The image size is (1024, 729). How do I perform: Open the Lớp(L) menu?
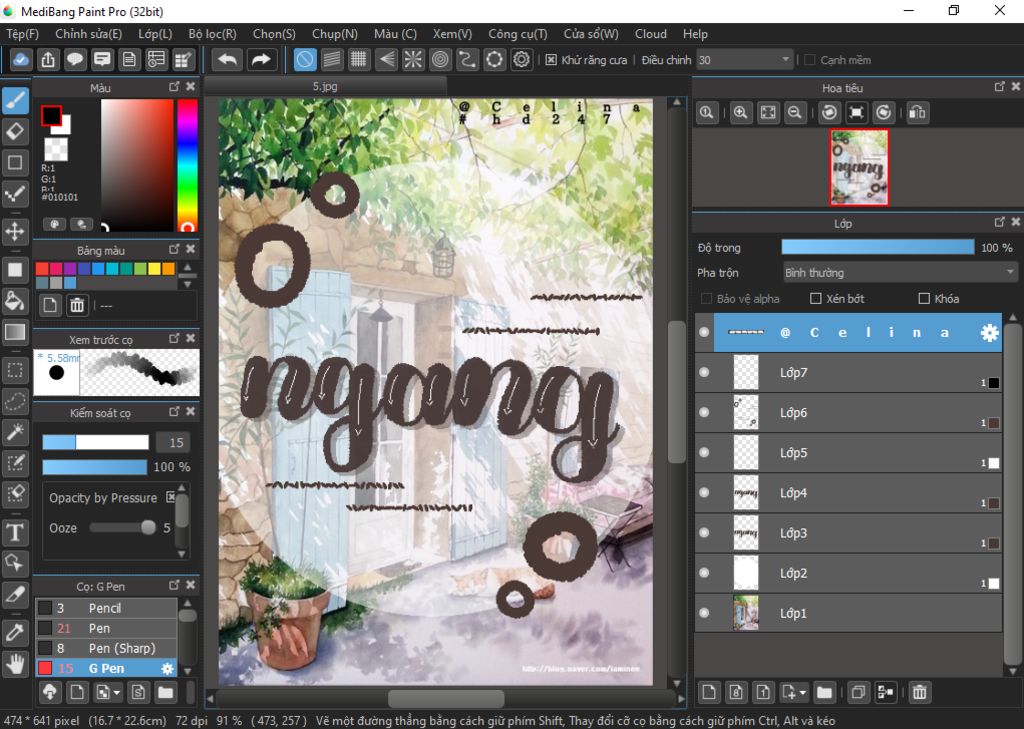(x=155, y=34)
